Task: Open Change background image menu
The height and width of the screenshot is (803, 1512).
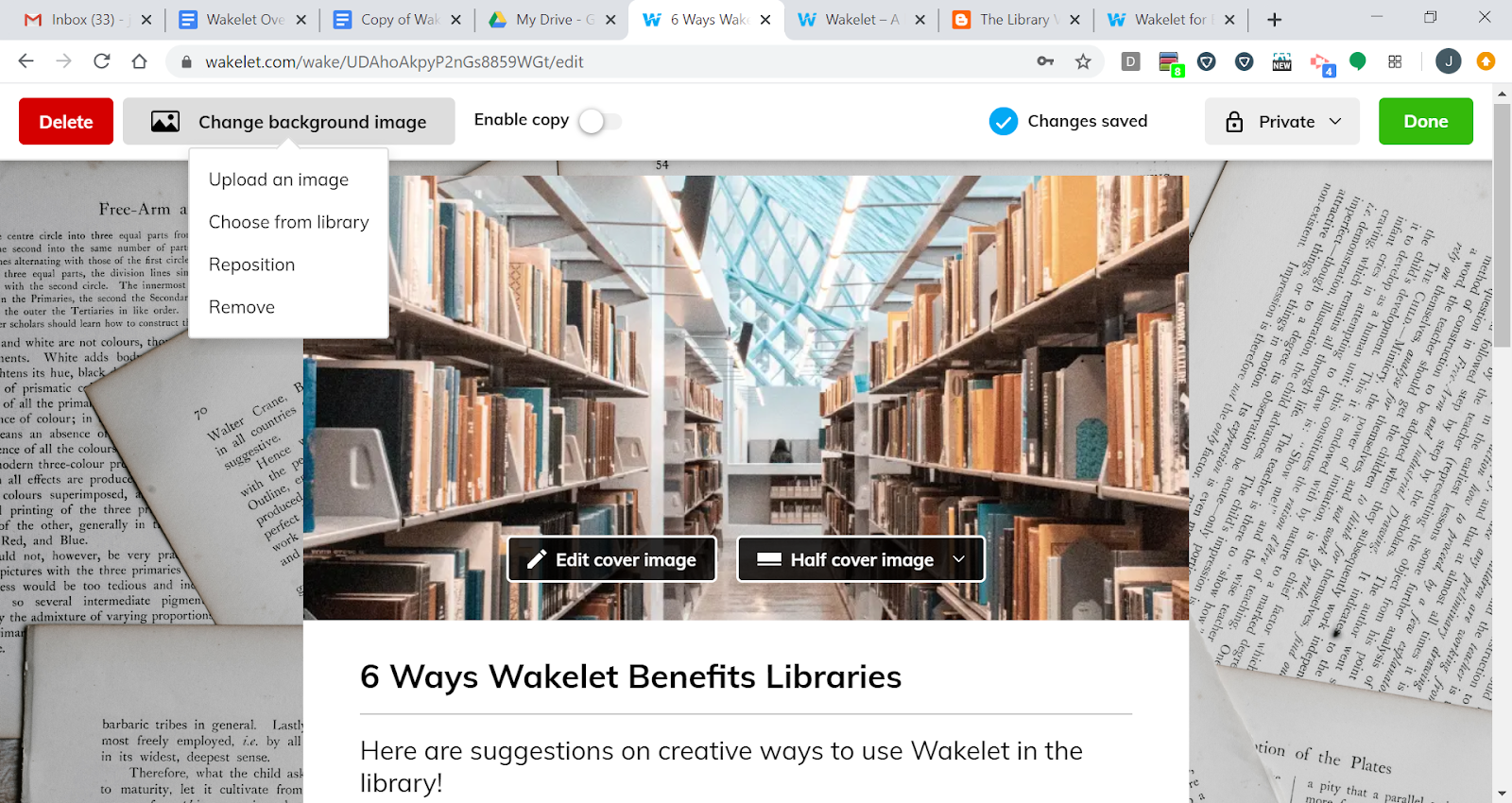Action: [x=289, y=121]
